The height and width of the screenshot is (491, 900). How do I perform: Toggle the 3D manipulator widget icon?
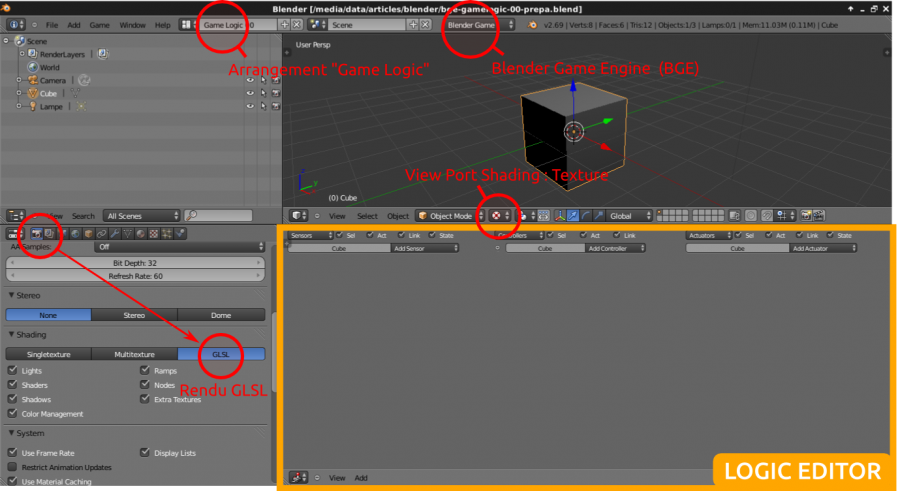pos(560,215)
